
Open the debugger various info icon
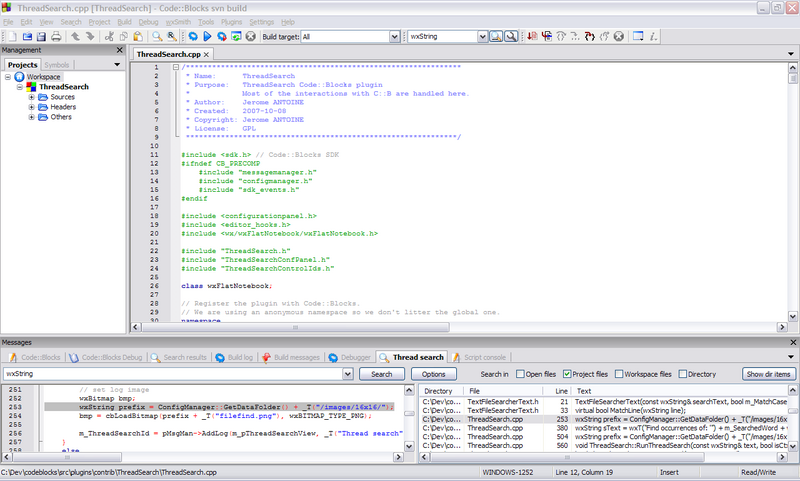653,36
